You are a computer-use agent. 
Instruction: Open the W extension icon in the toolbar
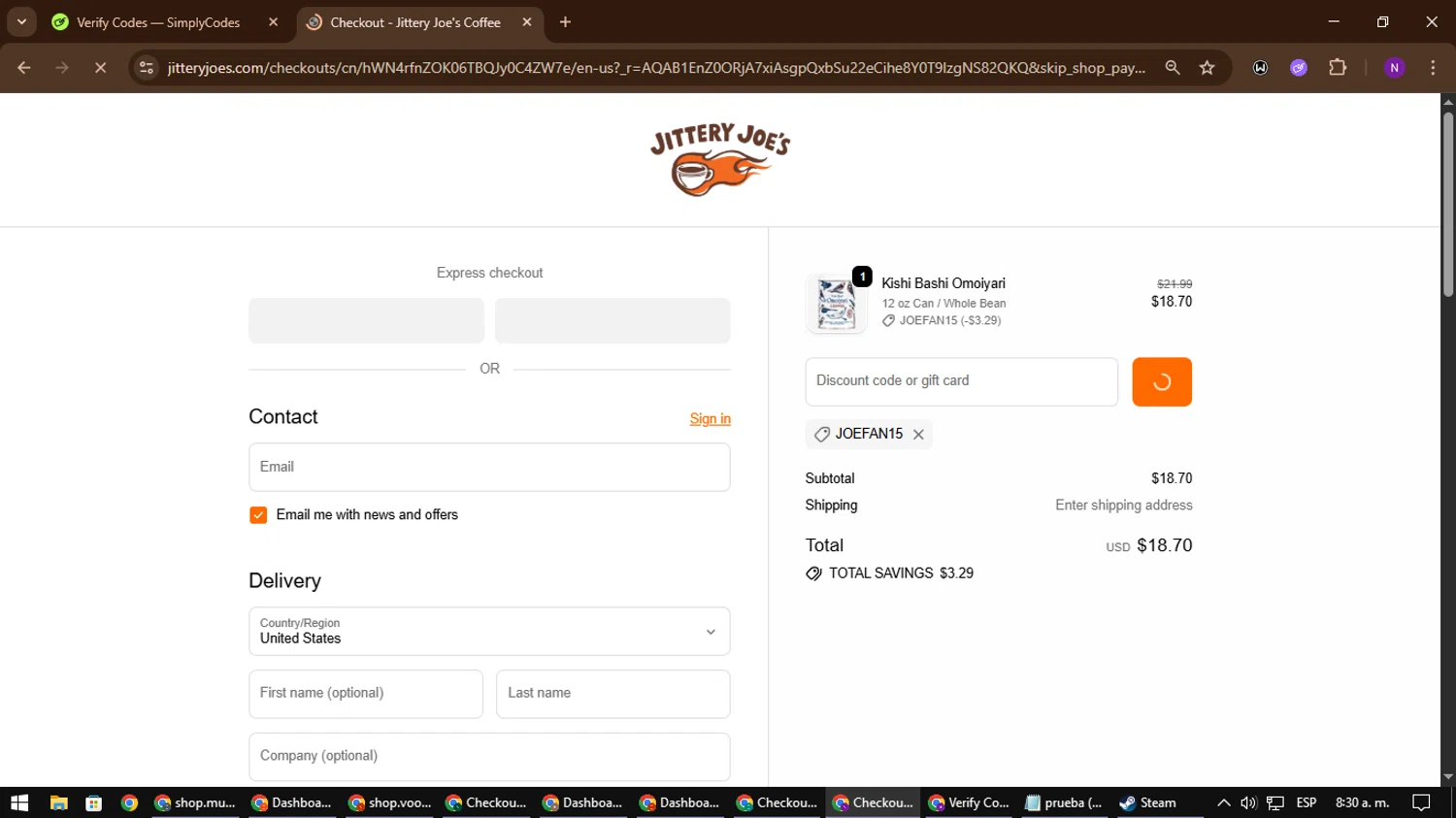1260,68
